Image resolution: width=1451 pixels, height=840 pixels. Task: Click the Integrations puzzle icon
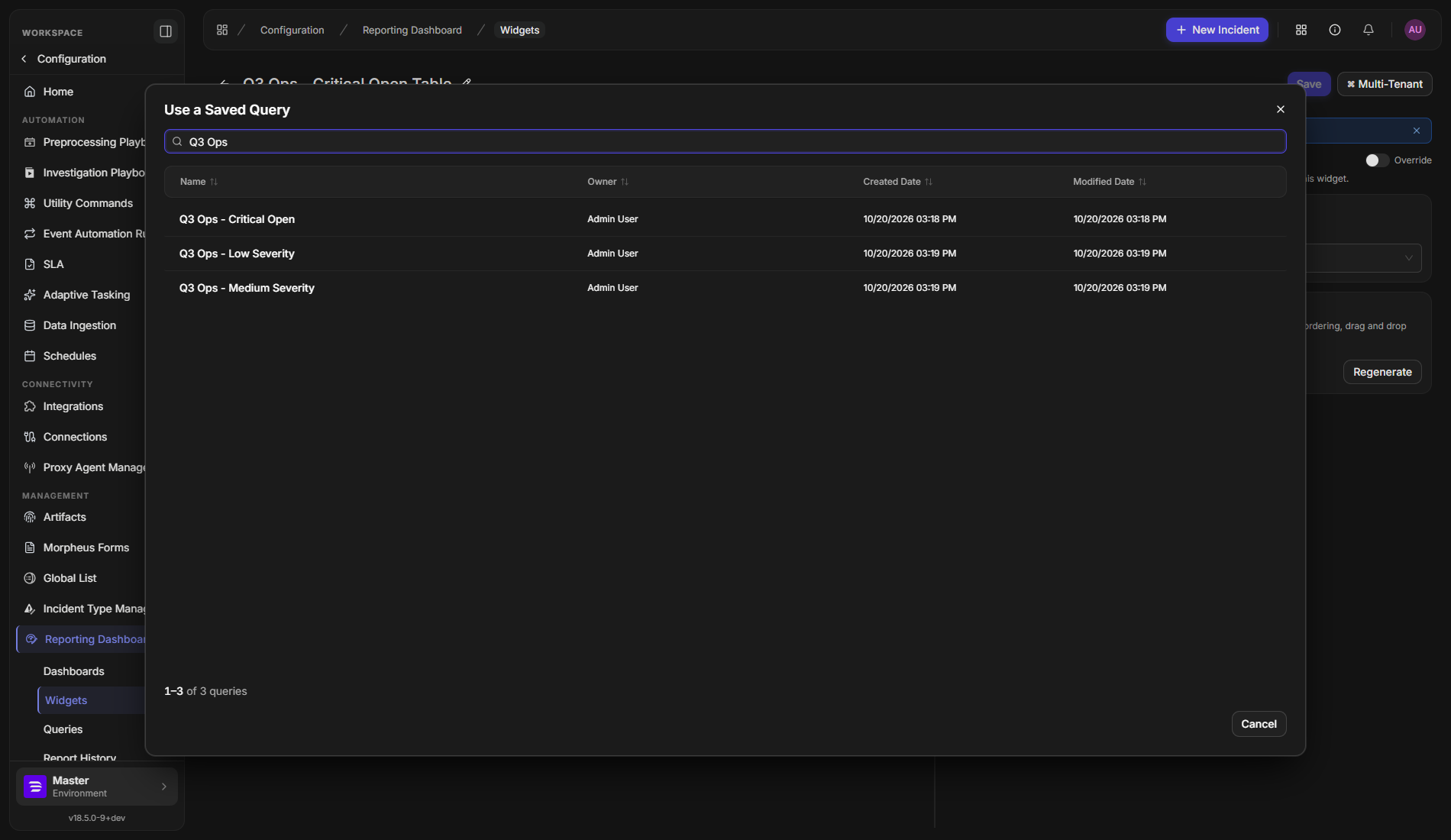point(30,406)
